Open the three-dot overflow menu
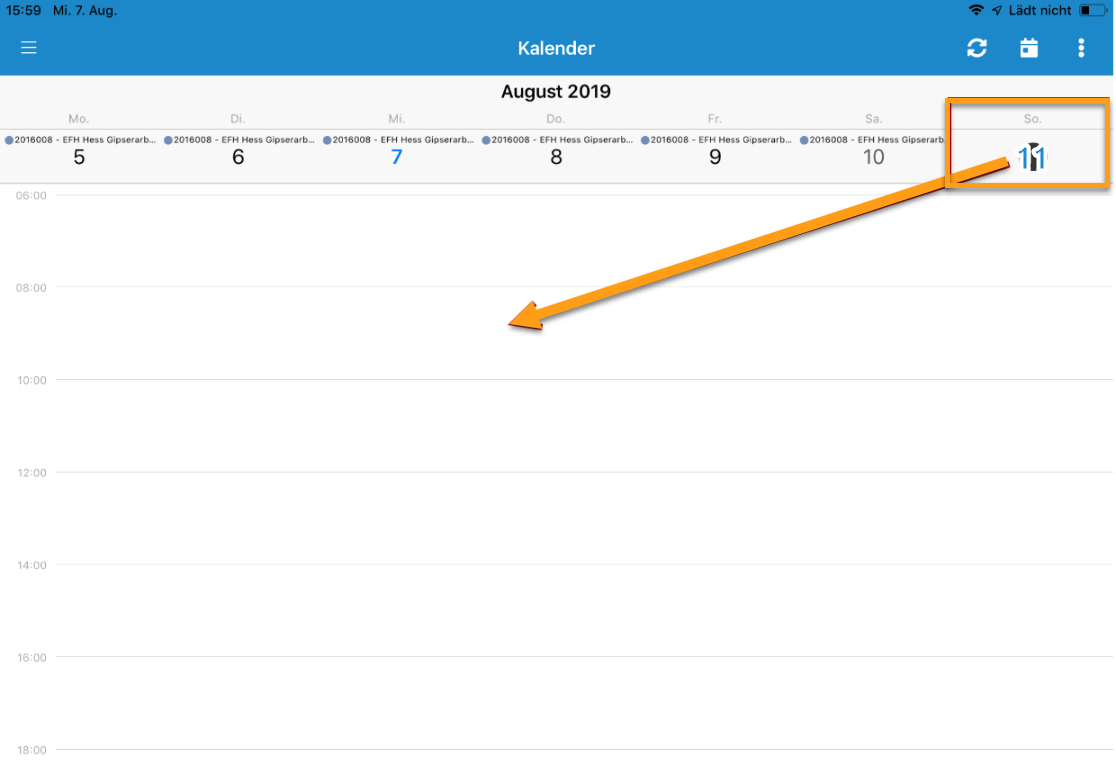The width and height of the screenshot is (1116, 775). [x=1080, y=48]
